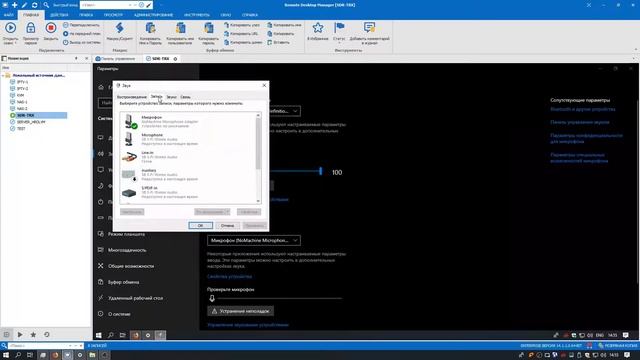Click the history icon at navigation panel bottom

point(47,335)
